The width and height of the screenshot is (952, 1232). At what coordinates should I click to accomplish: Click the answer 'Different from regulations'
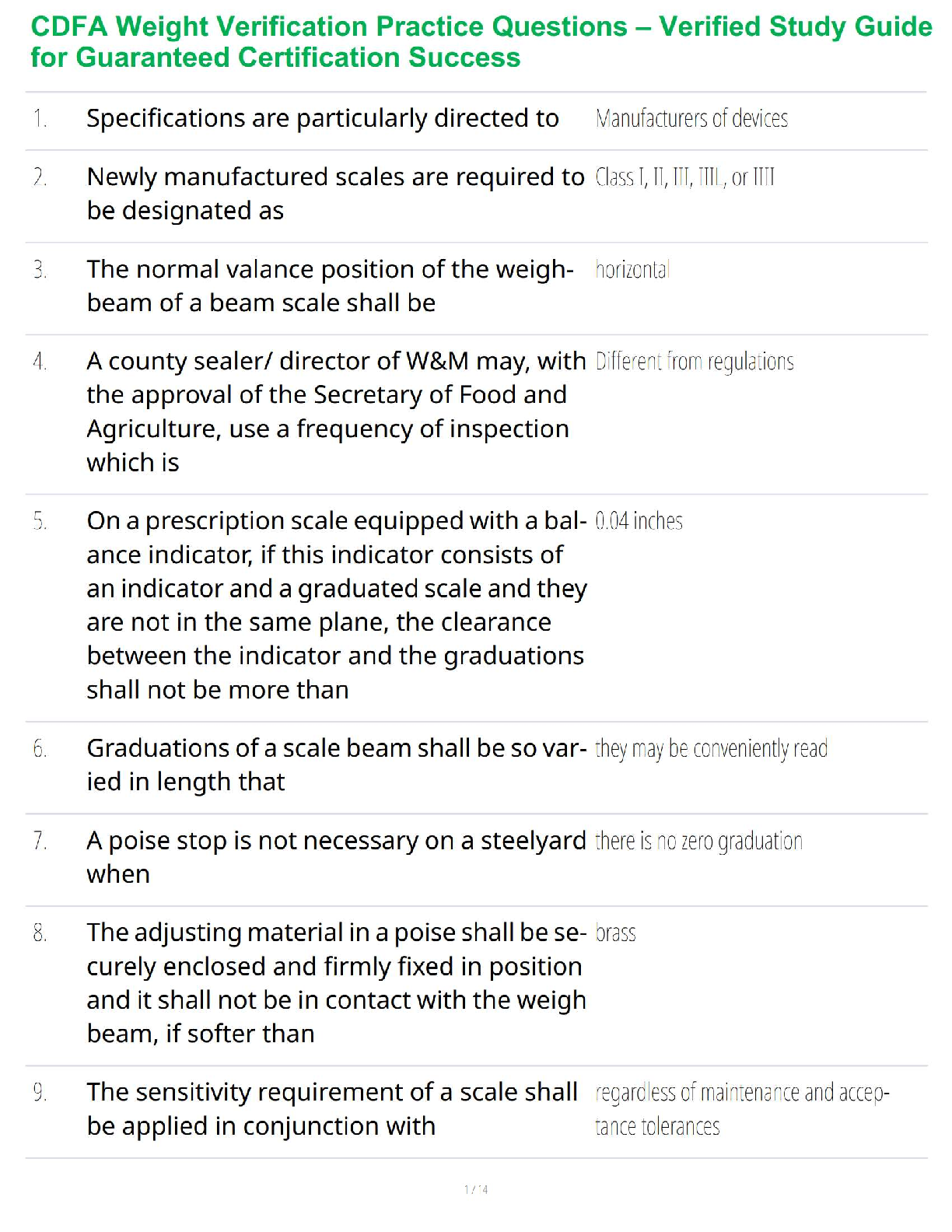click(x=694, y=362)
